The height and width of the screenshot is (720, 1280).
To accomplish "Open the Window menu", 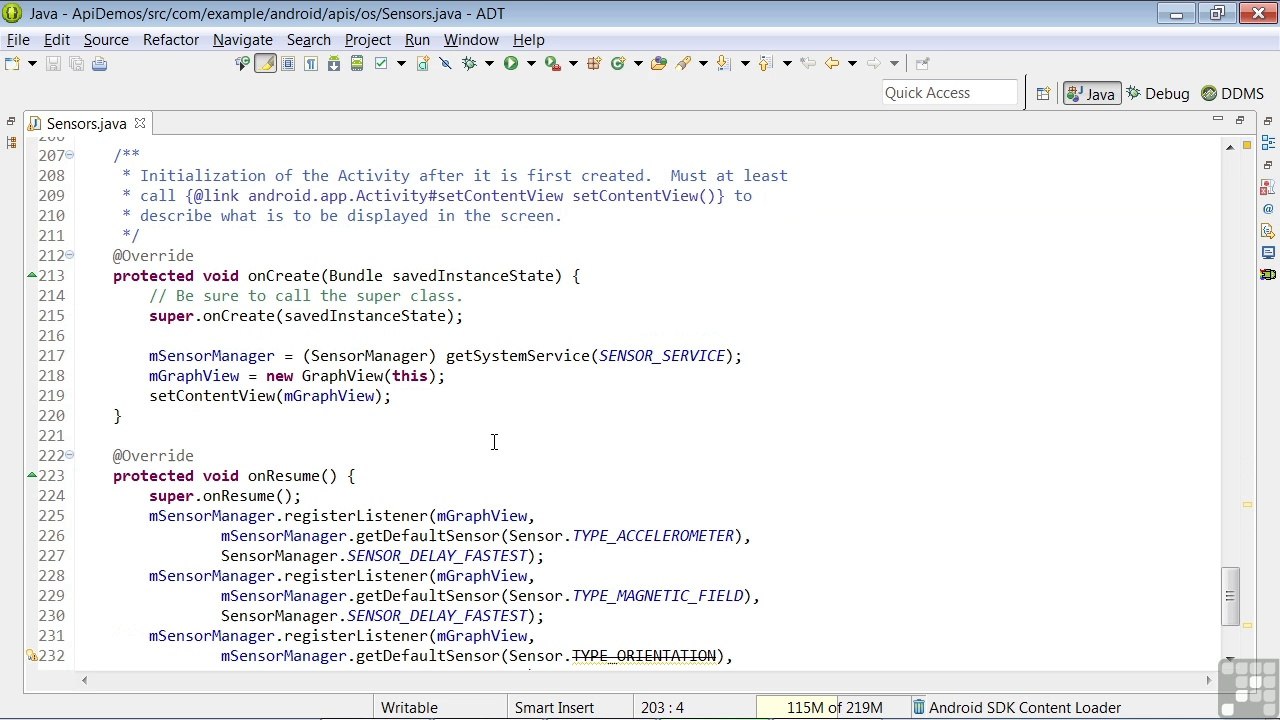I will 471,40.
